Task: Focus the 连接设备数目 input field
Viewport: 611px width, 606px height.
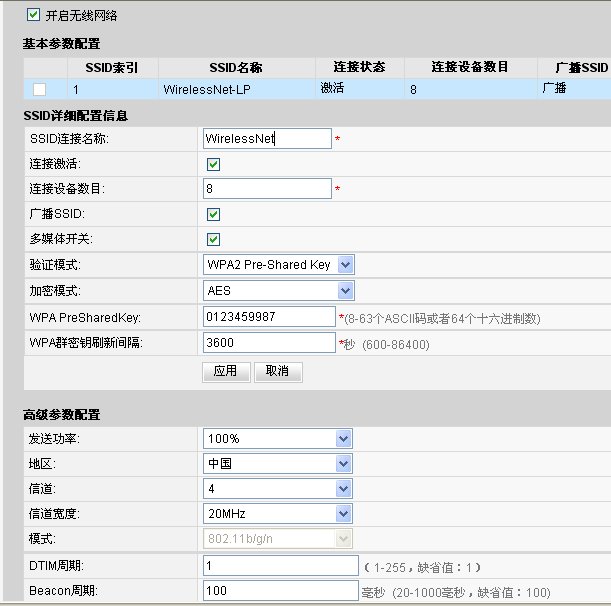Action: click(267, 189)
